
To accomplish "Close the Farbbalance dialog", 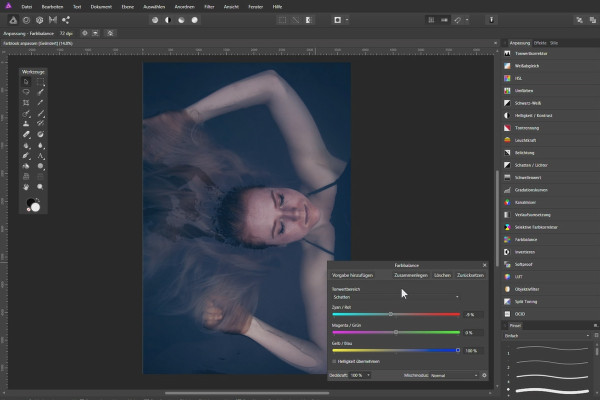I will (x=484, y=265).
